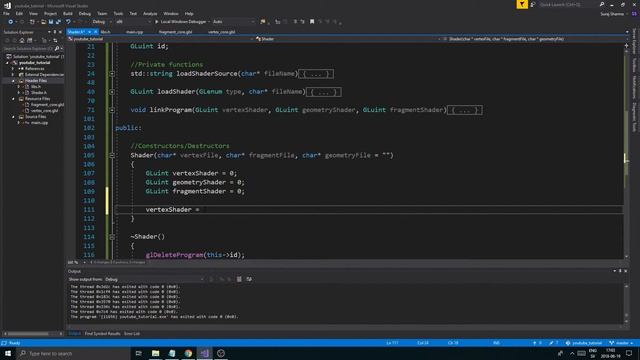Switch to the Error List tab
The width and height of the screenshot is (640, 360).
(132, 334)
